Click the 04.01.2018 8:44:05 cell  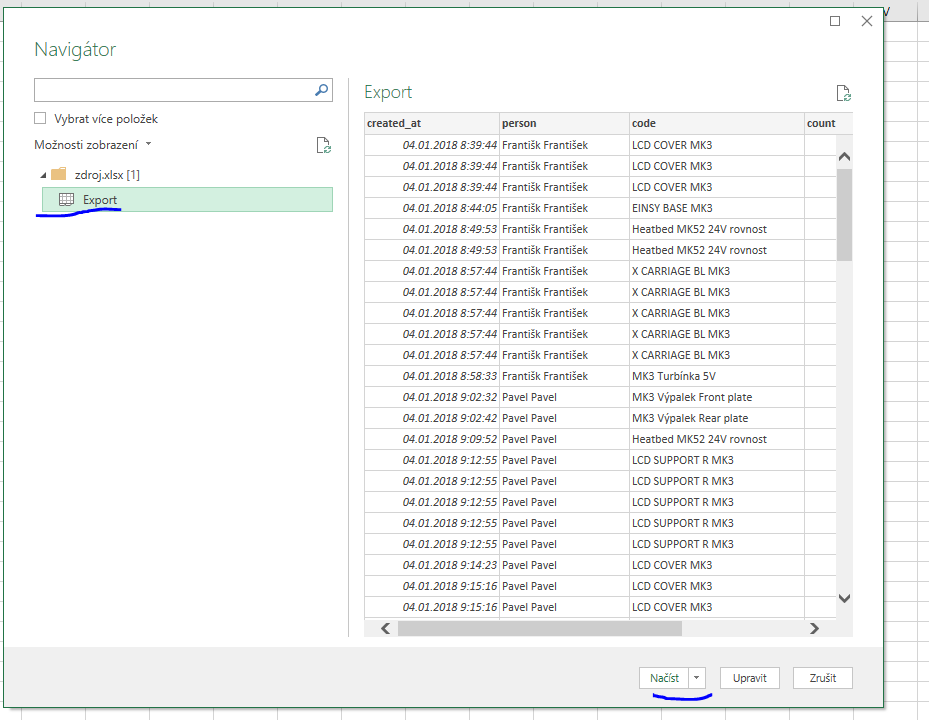pyautogui.click(x=432, y=208)
